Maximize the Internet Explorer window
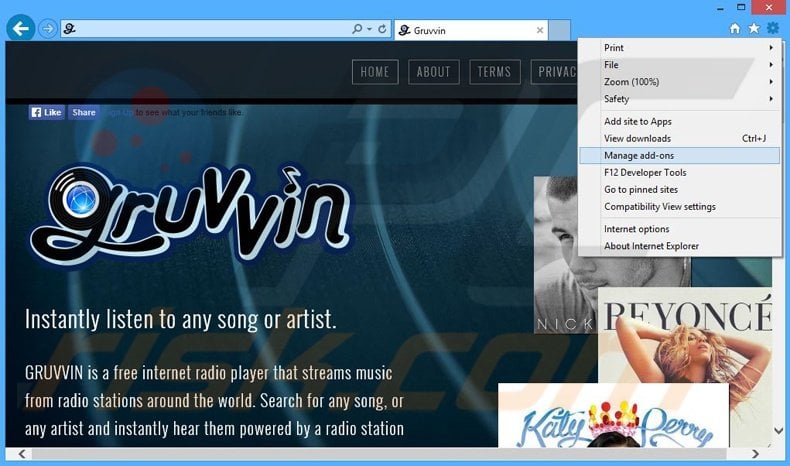The height and width of the screenshot is (466, 790). pos(741,8)
